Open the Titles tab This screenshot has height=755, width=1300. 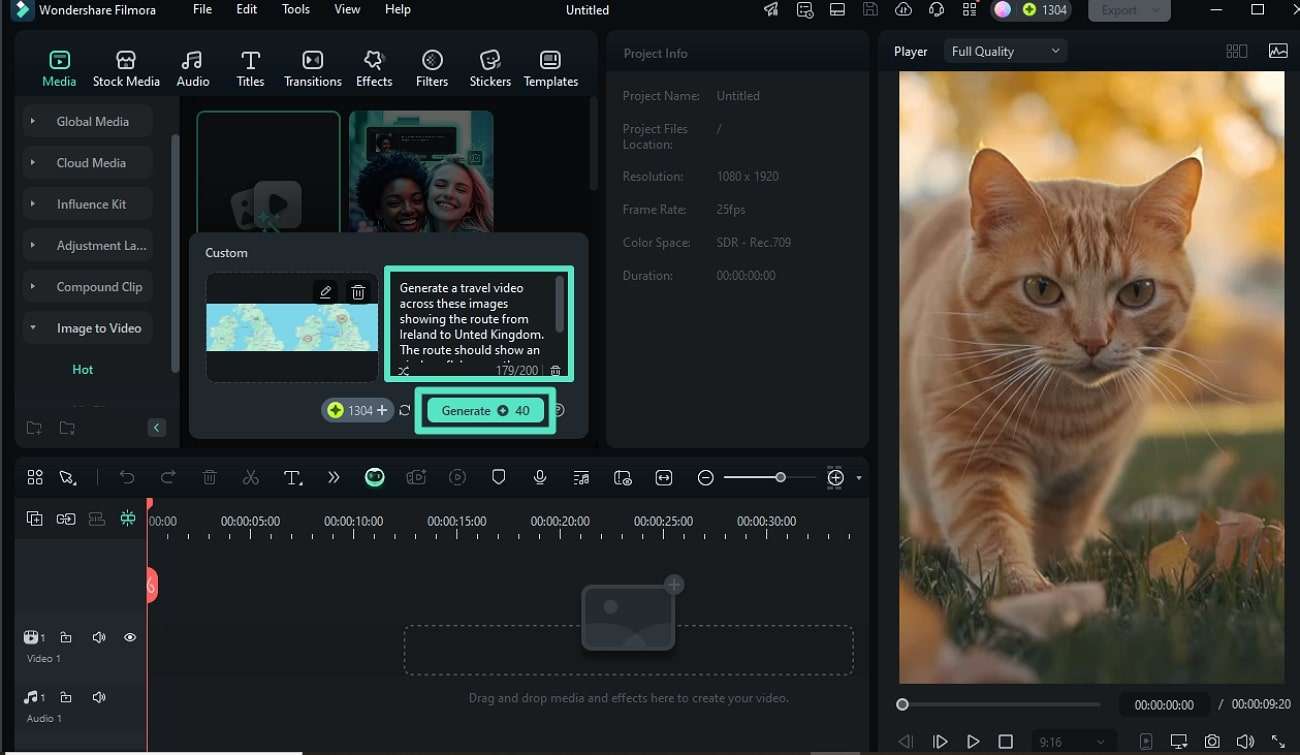pos(250,68)
